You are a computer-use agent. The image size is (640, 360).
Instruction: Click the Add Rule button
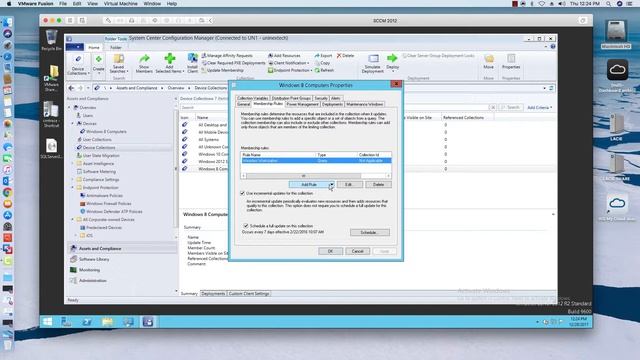tap(309, 184)
